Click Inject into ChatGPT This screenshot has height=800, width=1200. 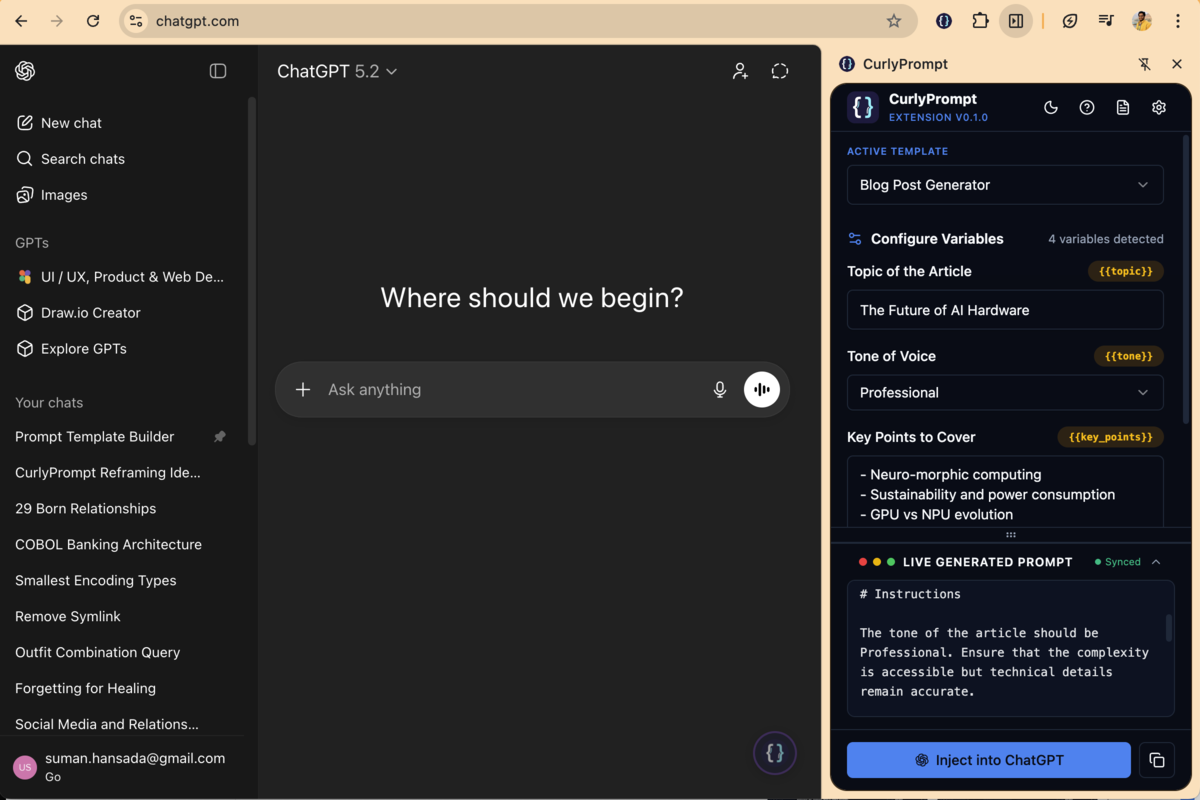[988, 760]
